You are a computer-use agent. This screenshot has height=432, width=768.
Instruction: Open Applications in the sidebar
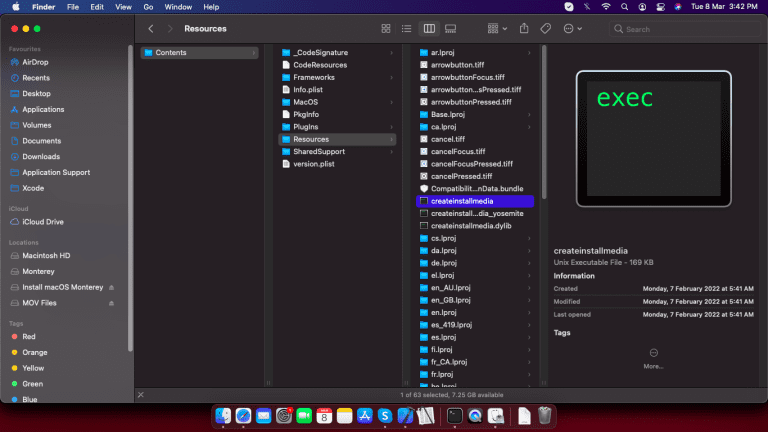[x=43, y=109]
